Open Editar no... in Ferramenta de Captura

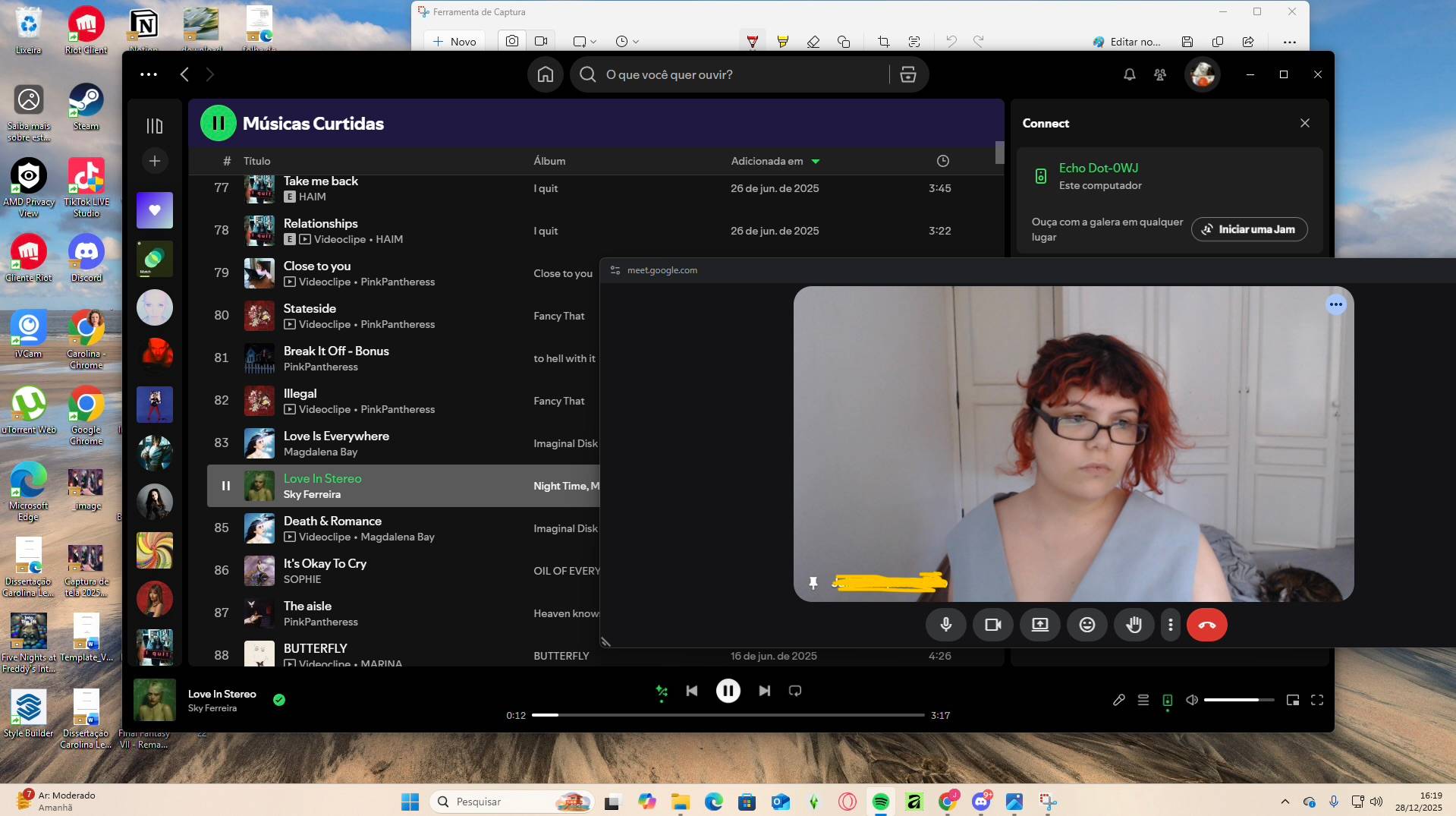point(1127,42)
